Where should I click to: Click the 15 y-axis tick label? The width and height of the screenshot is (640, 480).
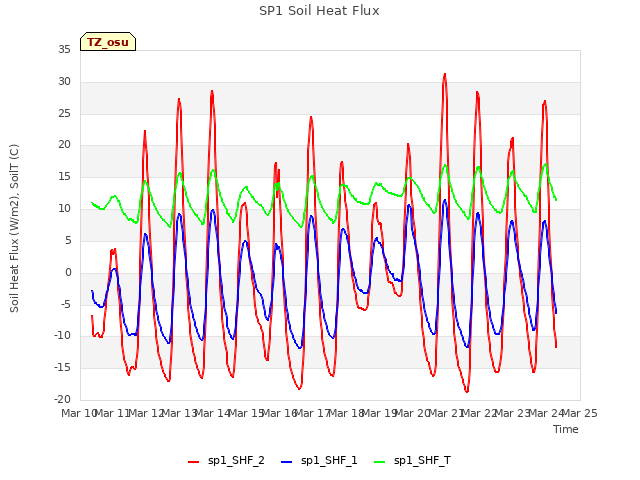[x=64, y=177]
